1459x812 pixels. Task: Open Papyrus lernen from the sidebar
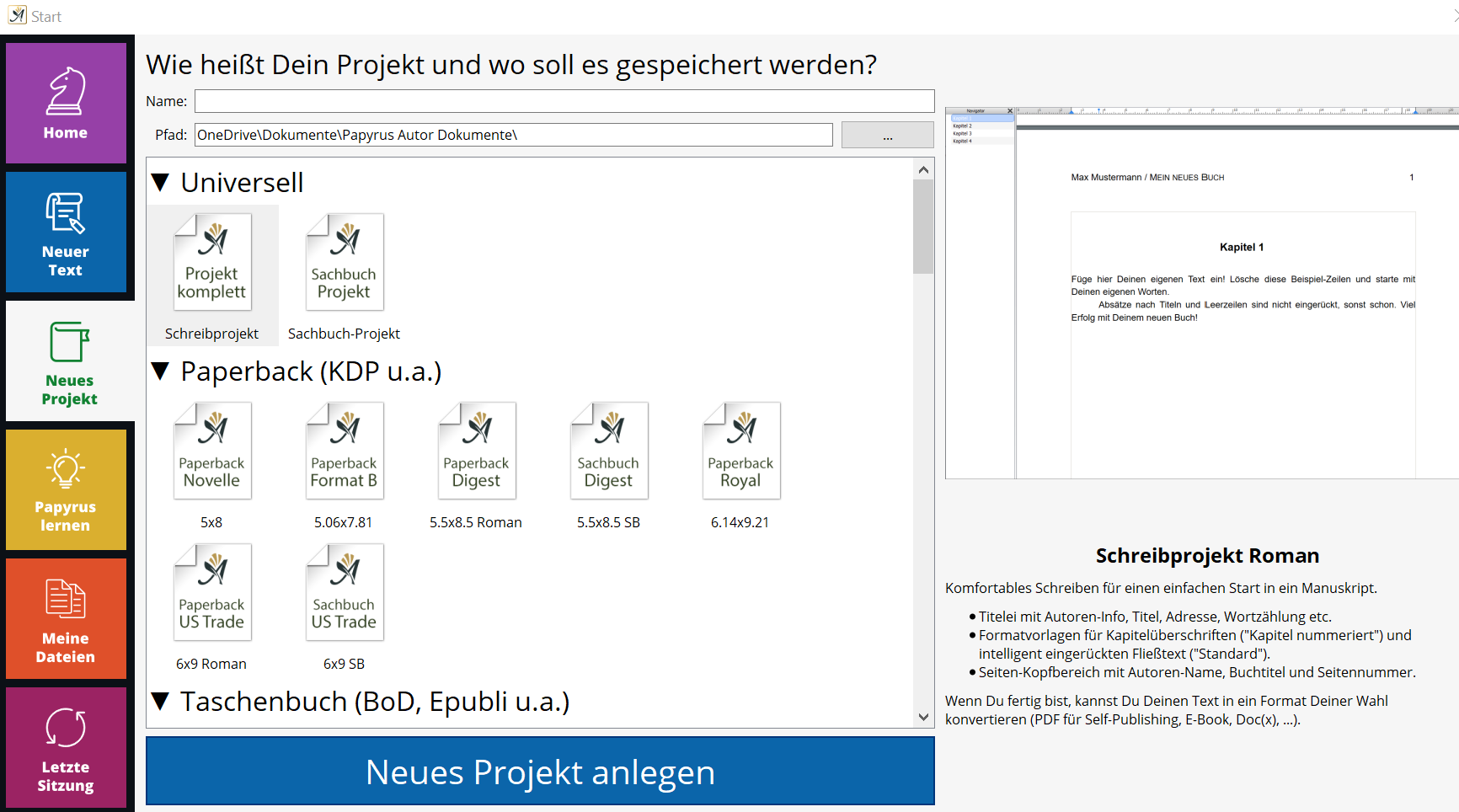click(67, 489)
